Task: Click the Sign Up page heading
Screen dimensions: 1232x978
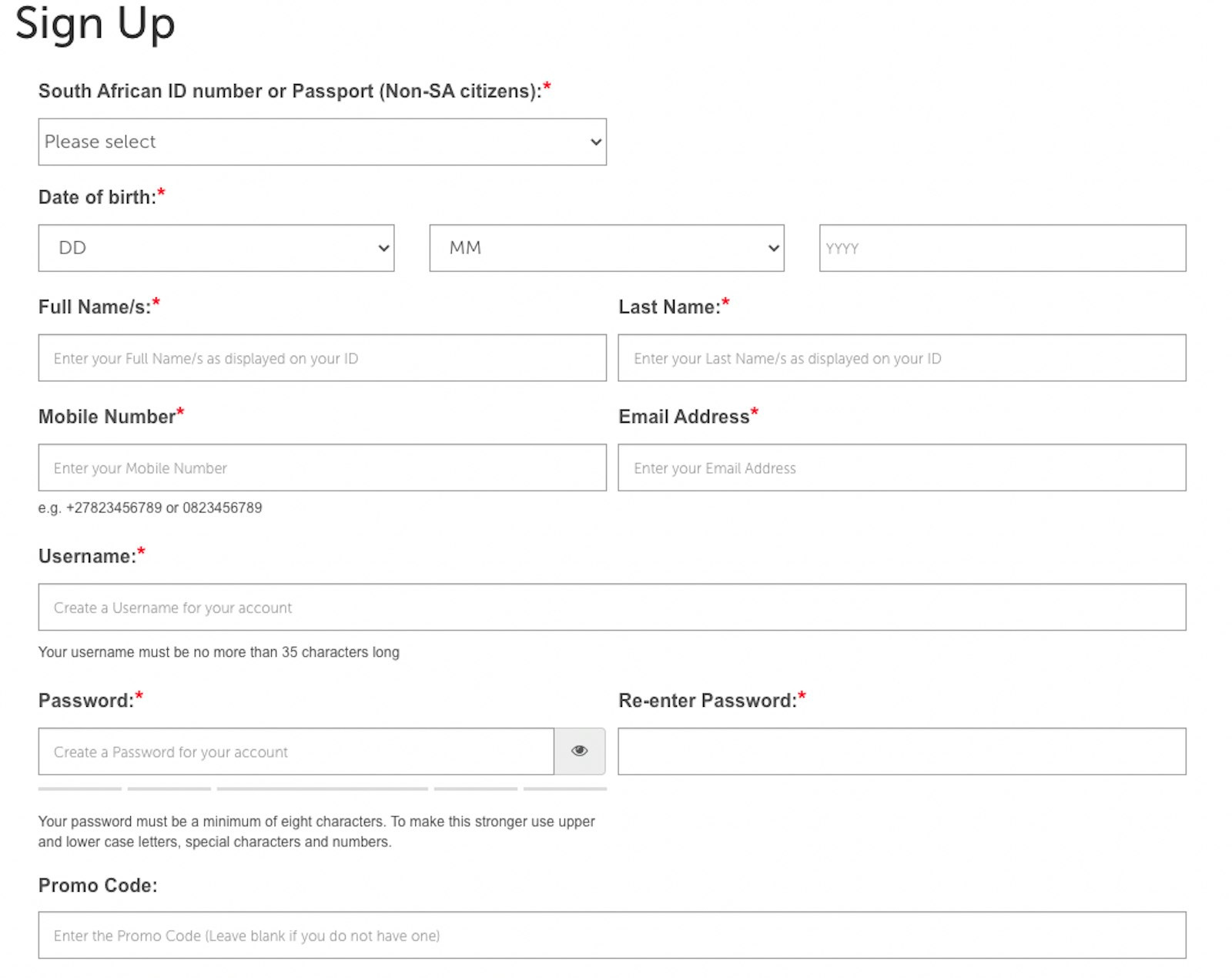Action: tap(95, 23)
